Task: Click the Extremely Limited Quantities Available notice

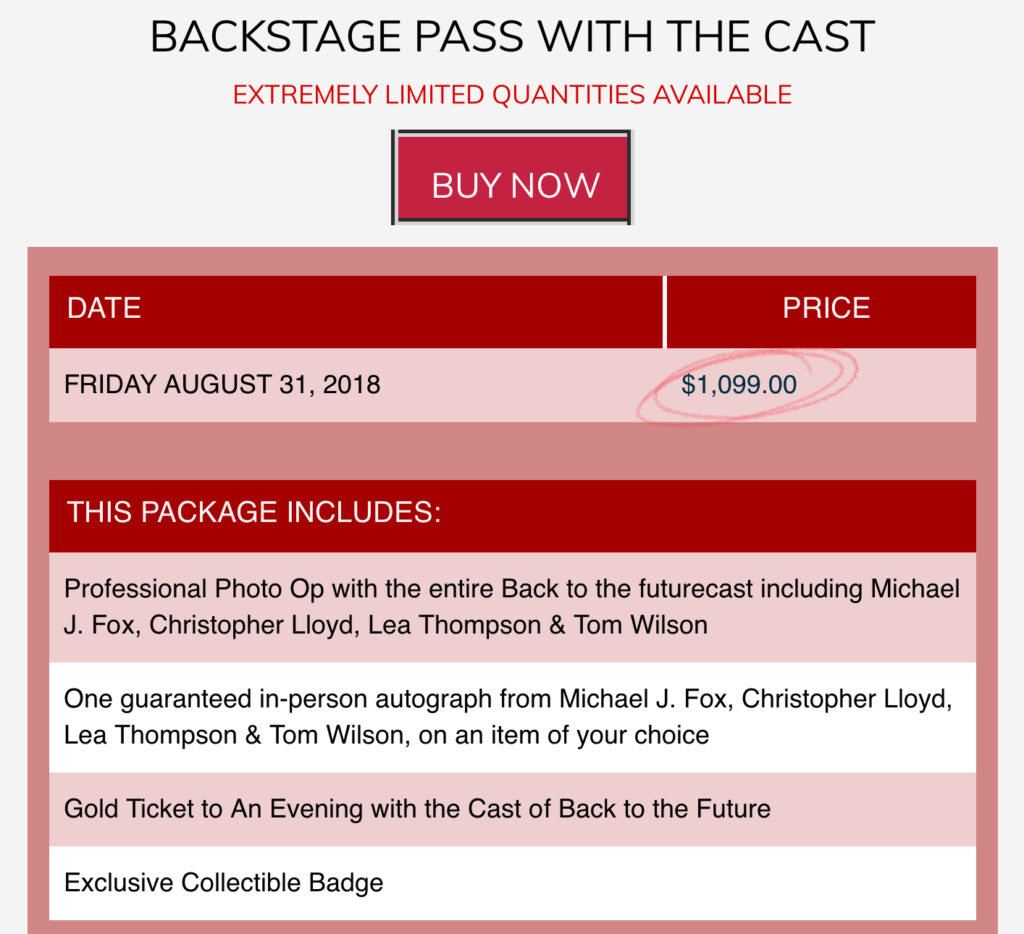Action: click(x=512, y=96)
